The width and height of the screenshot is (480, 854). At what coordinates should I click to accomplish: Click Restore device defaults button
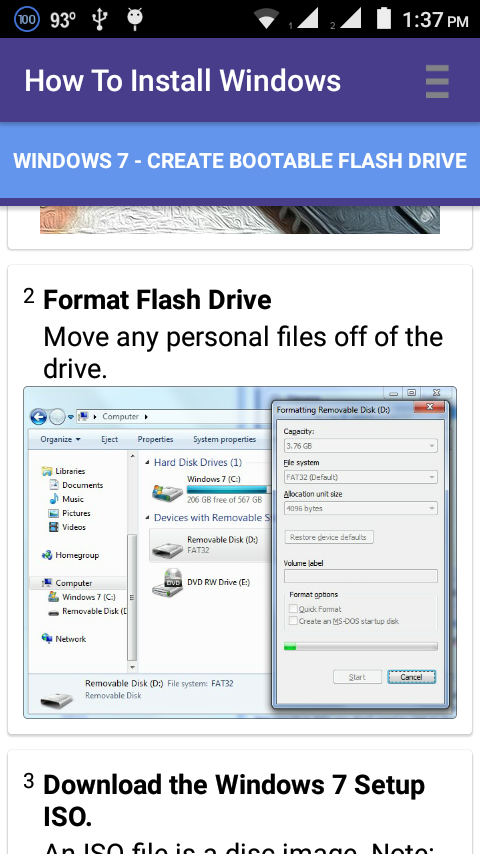(329, 537)
